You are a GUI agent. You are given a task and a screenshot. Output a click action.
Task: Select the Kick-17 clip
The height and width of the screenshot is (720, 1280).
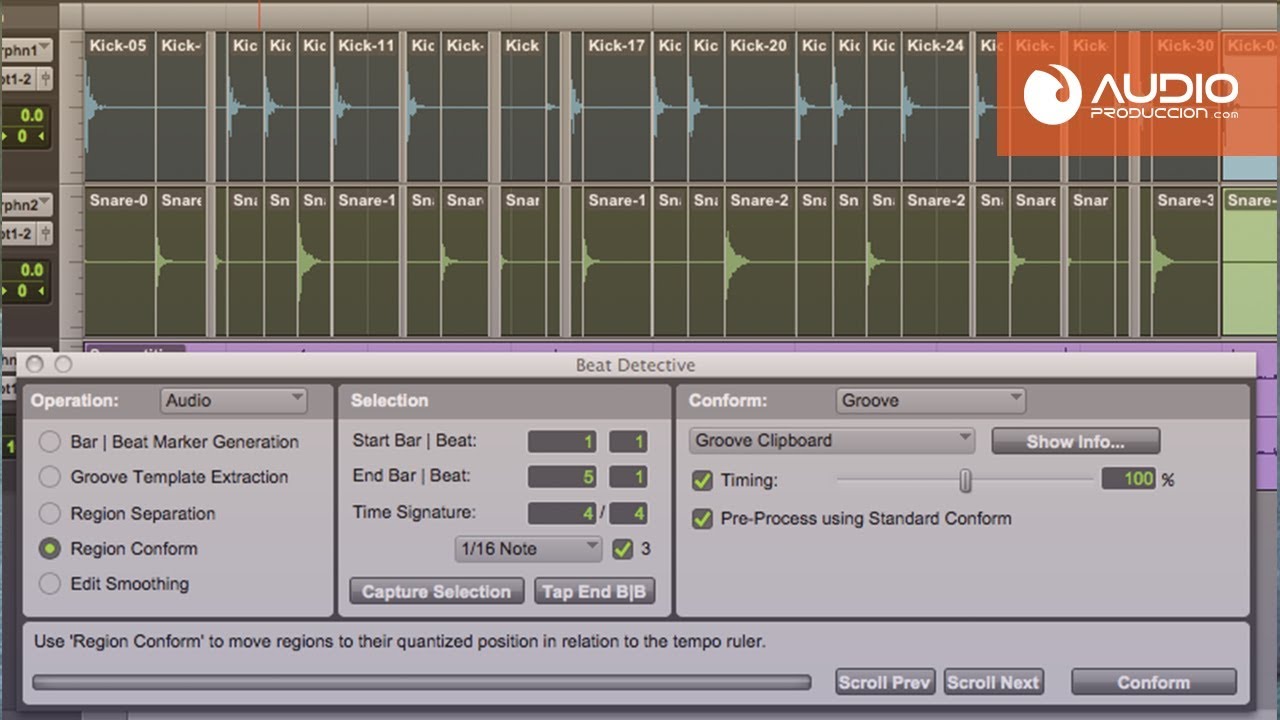point(617,107)
